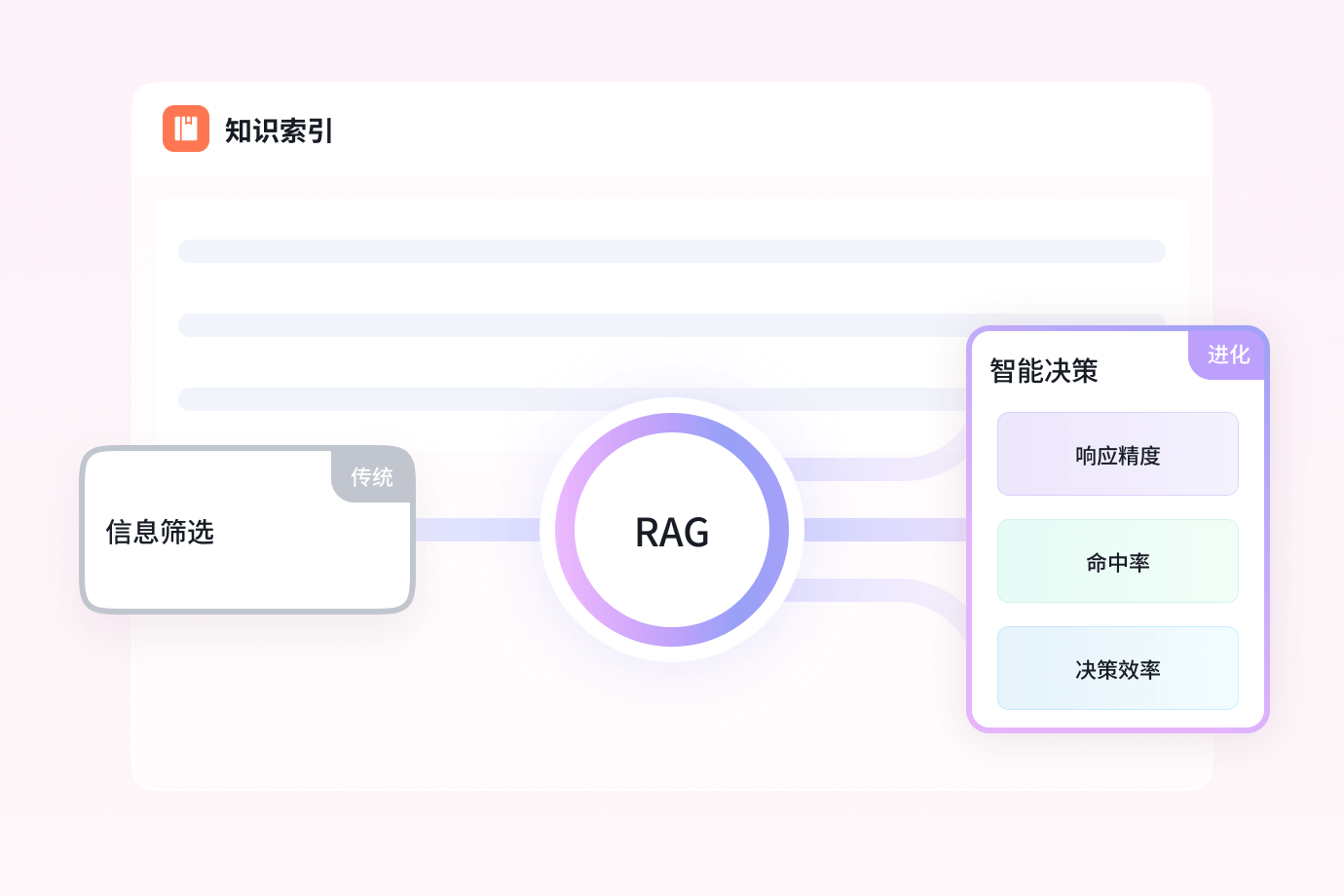Toggle the 进化 badge on 智能决策
Image resolution: width=1344 pixels, height=896 pixels.
click(1228, 355)
